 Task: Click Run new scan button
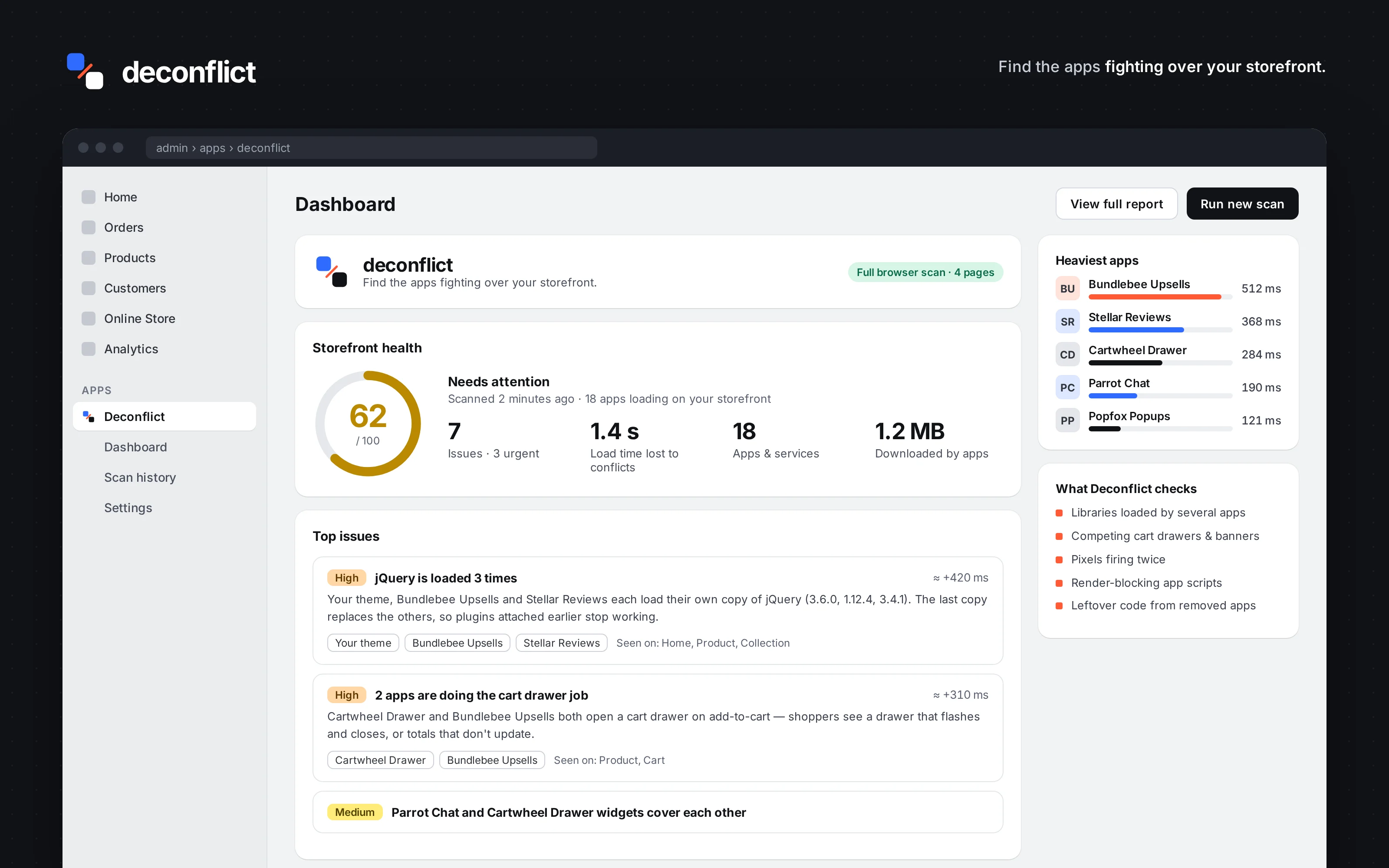click(1242, 204)
